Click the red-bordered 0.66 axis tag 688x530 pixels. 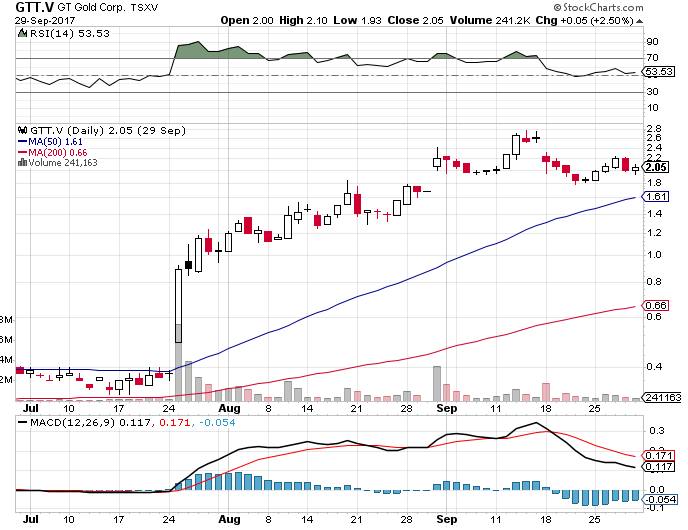click(x=656, y=305)
